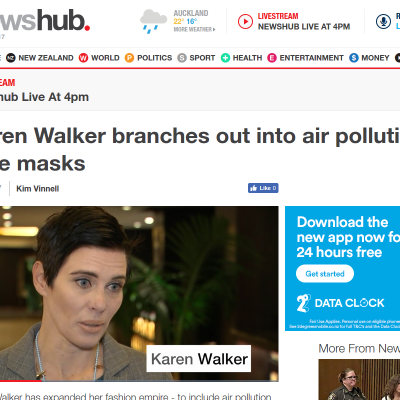Open author Kim Vinnell's page

pyautogui.click(x=38, y=189)
